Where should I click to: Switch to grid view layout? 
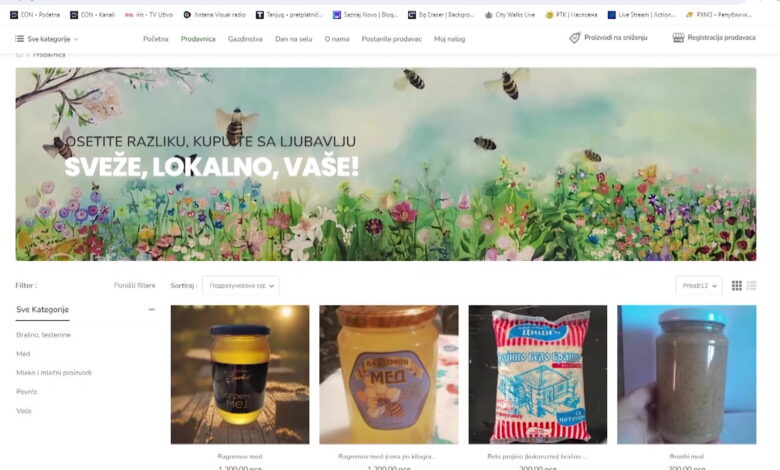click(x=737, y=286)
